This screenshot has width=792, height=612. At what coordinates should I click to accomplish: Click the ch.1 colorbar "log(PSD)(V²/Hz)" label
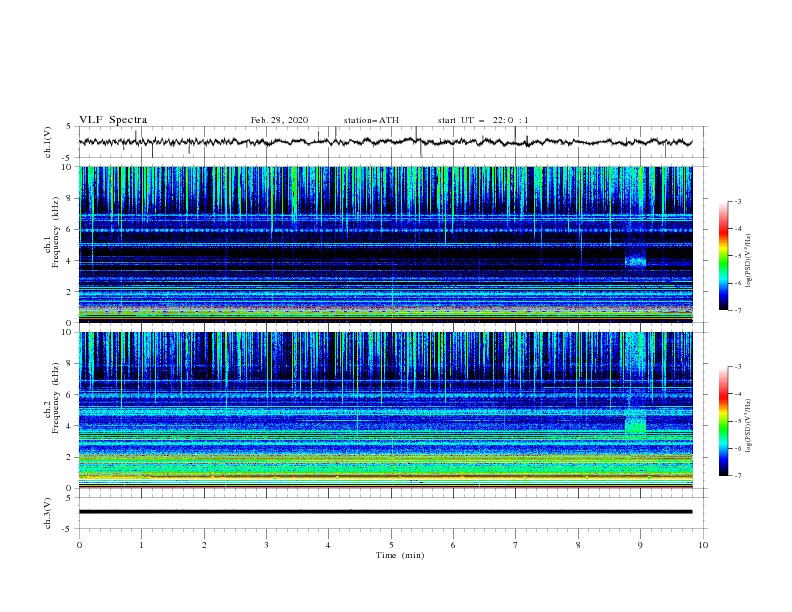point(748,261)
